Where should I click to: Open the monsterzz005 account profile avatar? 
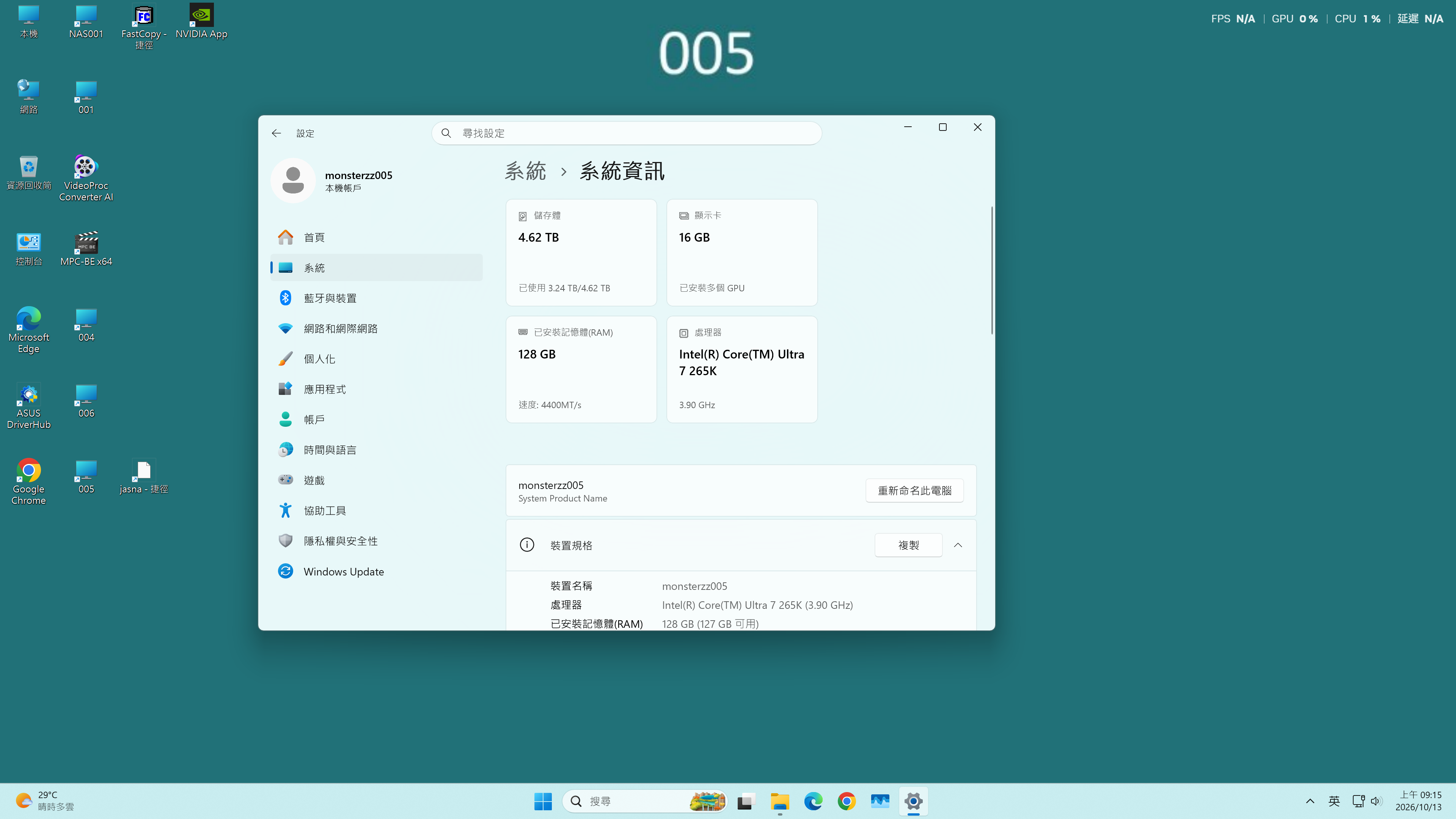tap(293, 180)
